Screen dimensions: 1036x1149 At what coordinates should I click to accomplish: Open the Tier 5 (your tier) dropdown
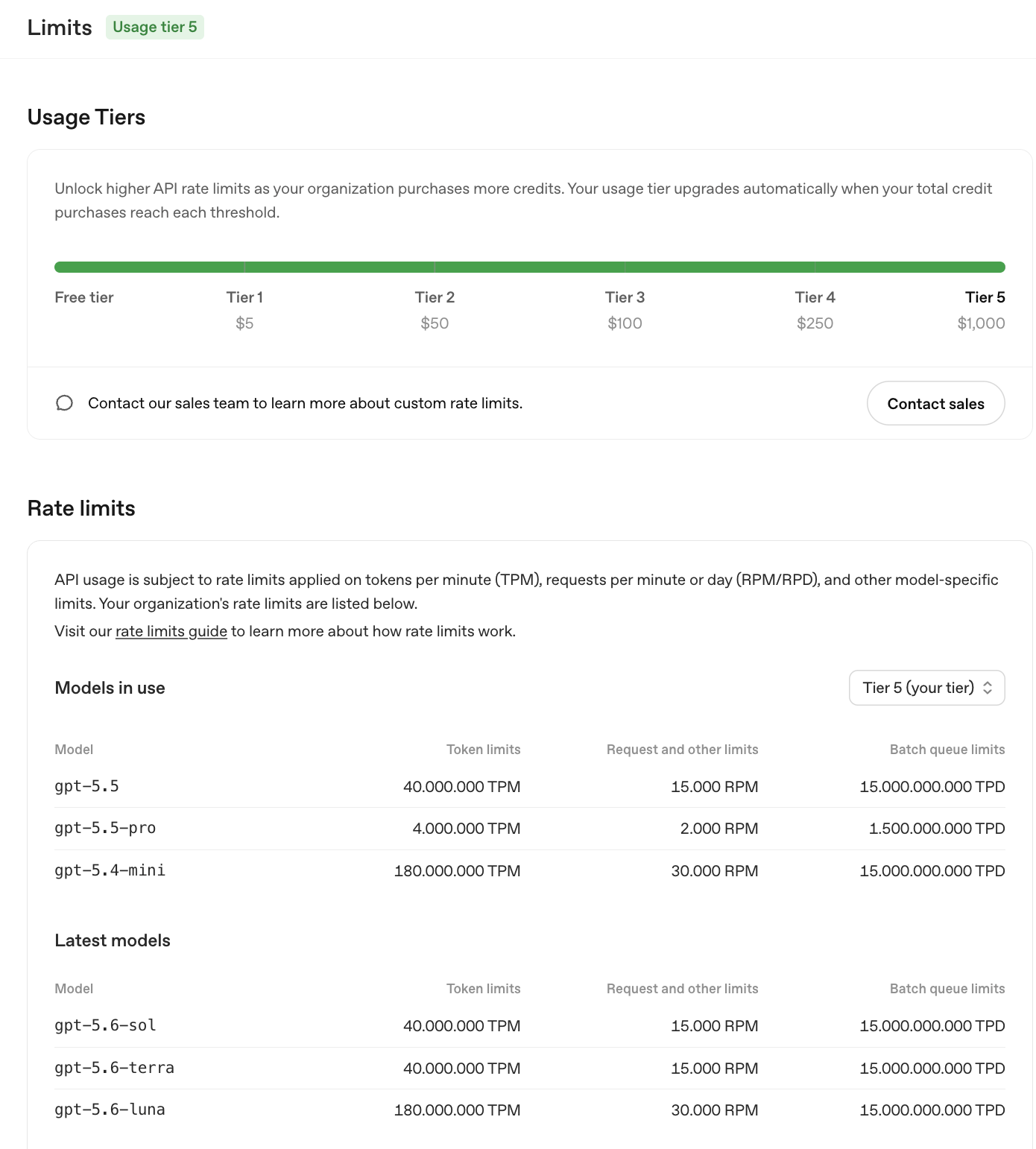pos(927,688)
